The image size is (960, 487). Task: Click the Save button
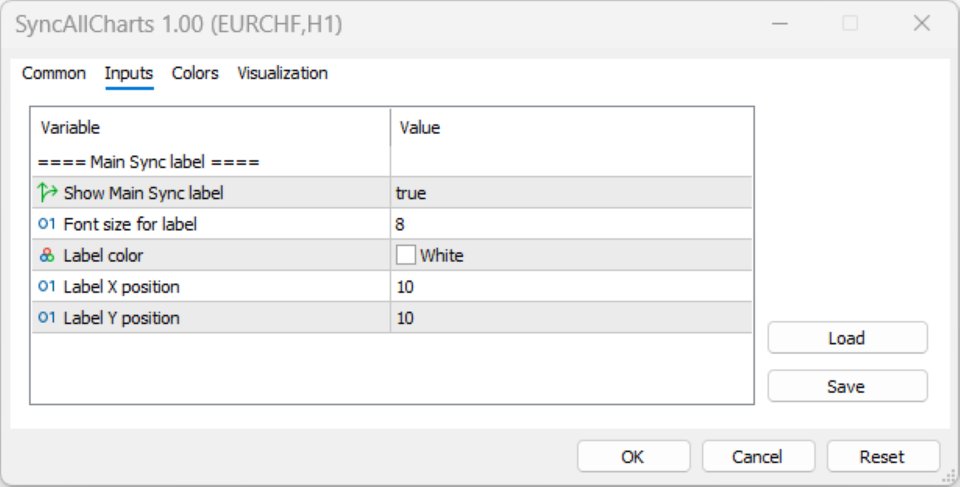(847, 387)
